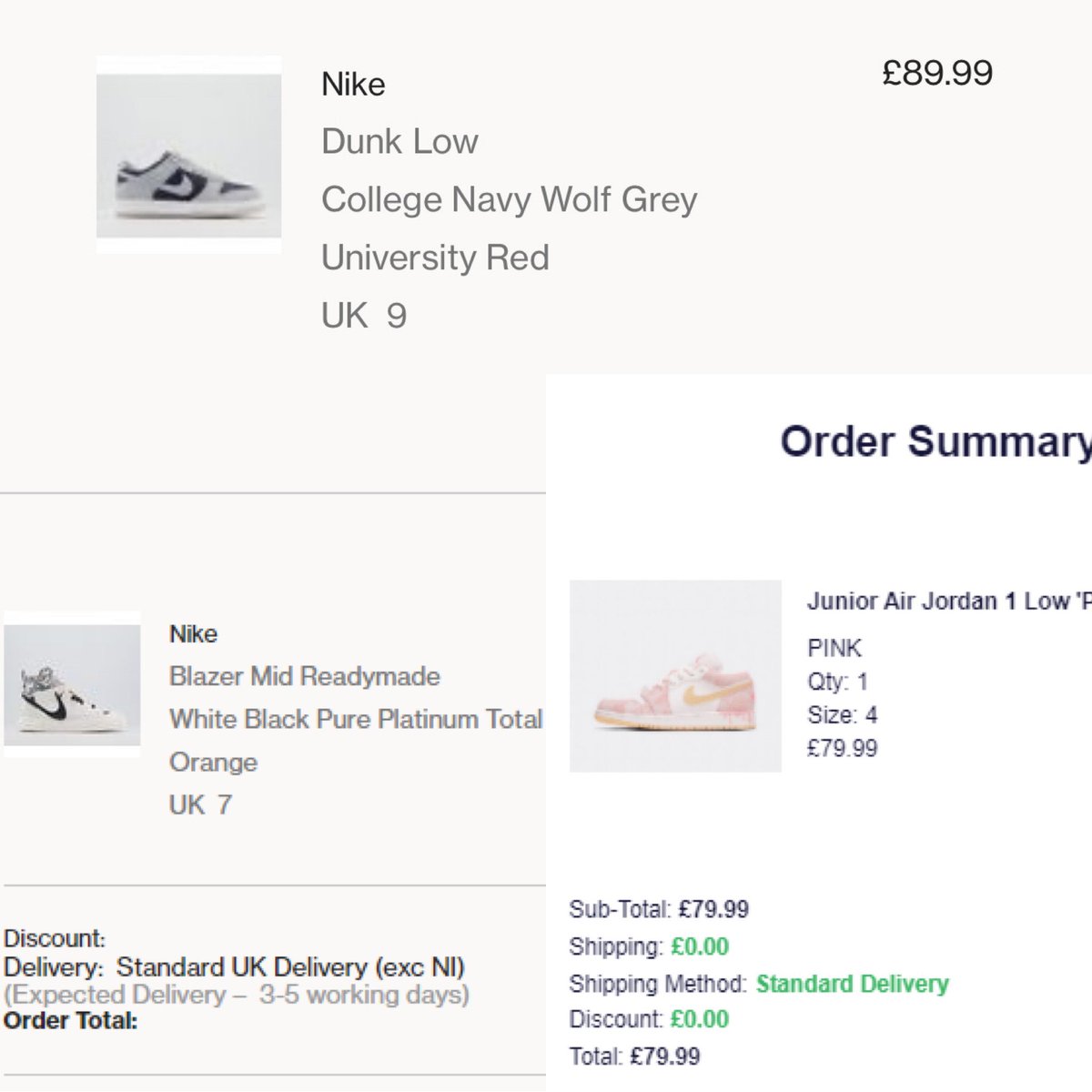
Task: Click the Total £79.99 line
Action: pyautogui.click(x=634, y=1057)
